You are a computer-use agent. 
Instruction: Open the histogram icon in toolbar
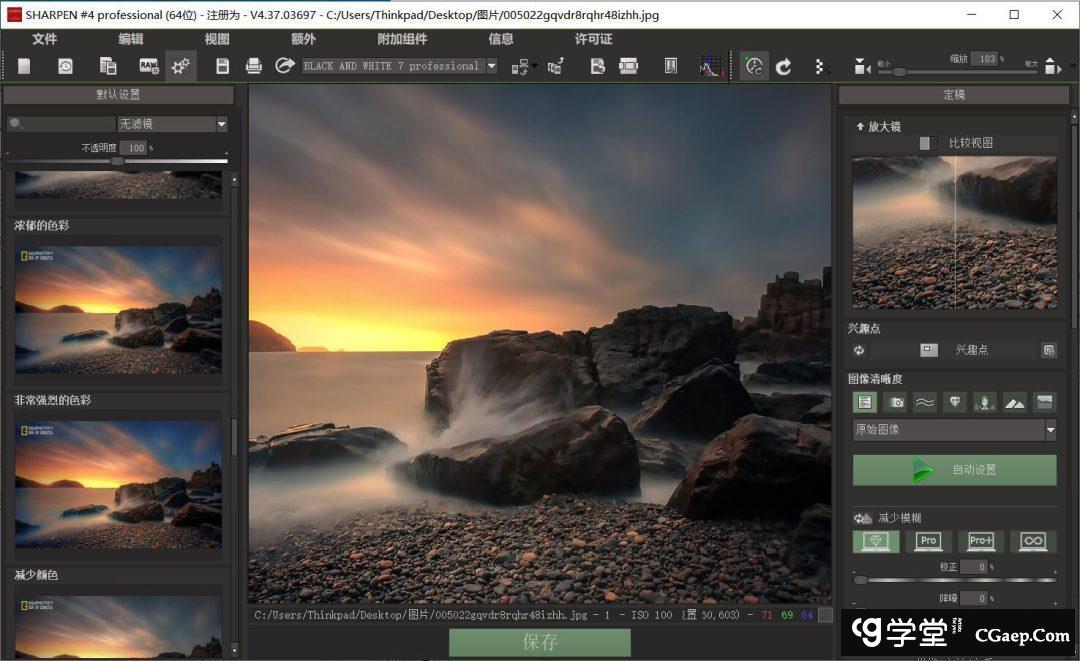pyautogui.click(x=710, y=66)
